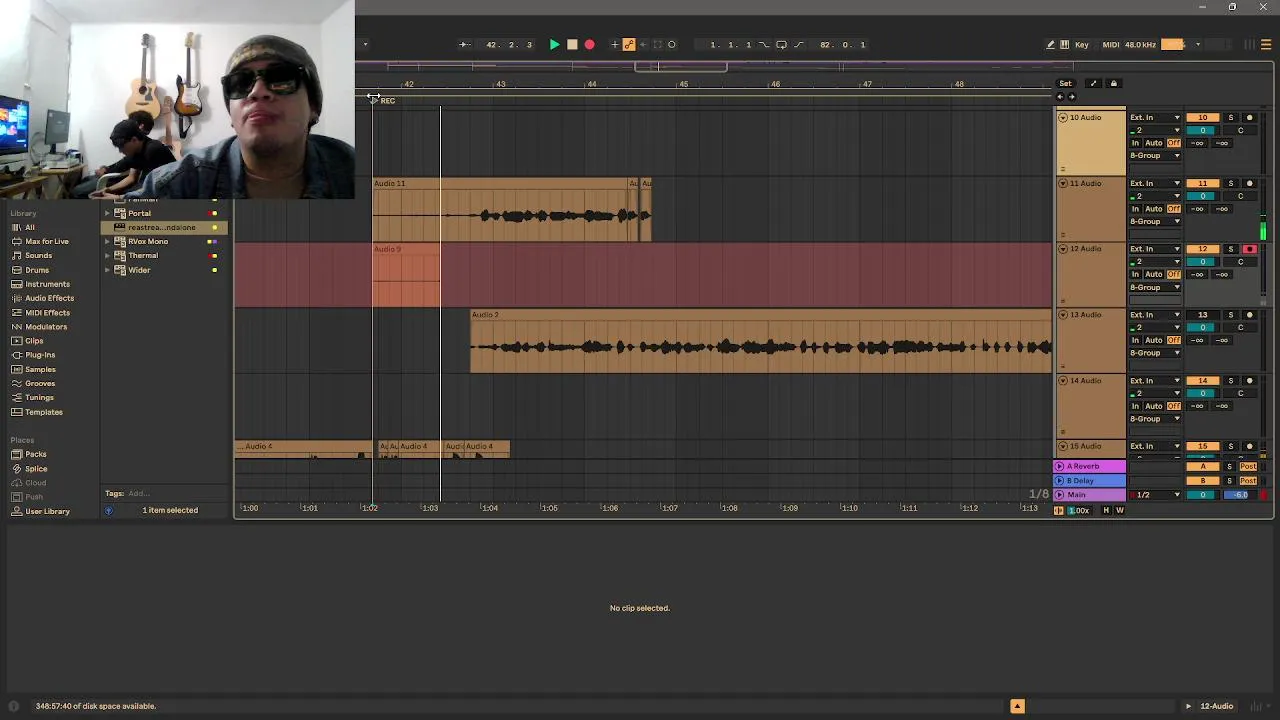Open the All category in Library
This screenshot has height=720, width=1280.
30,227
